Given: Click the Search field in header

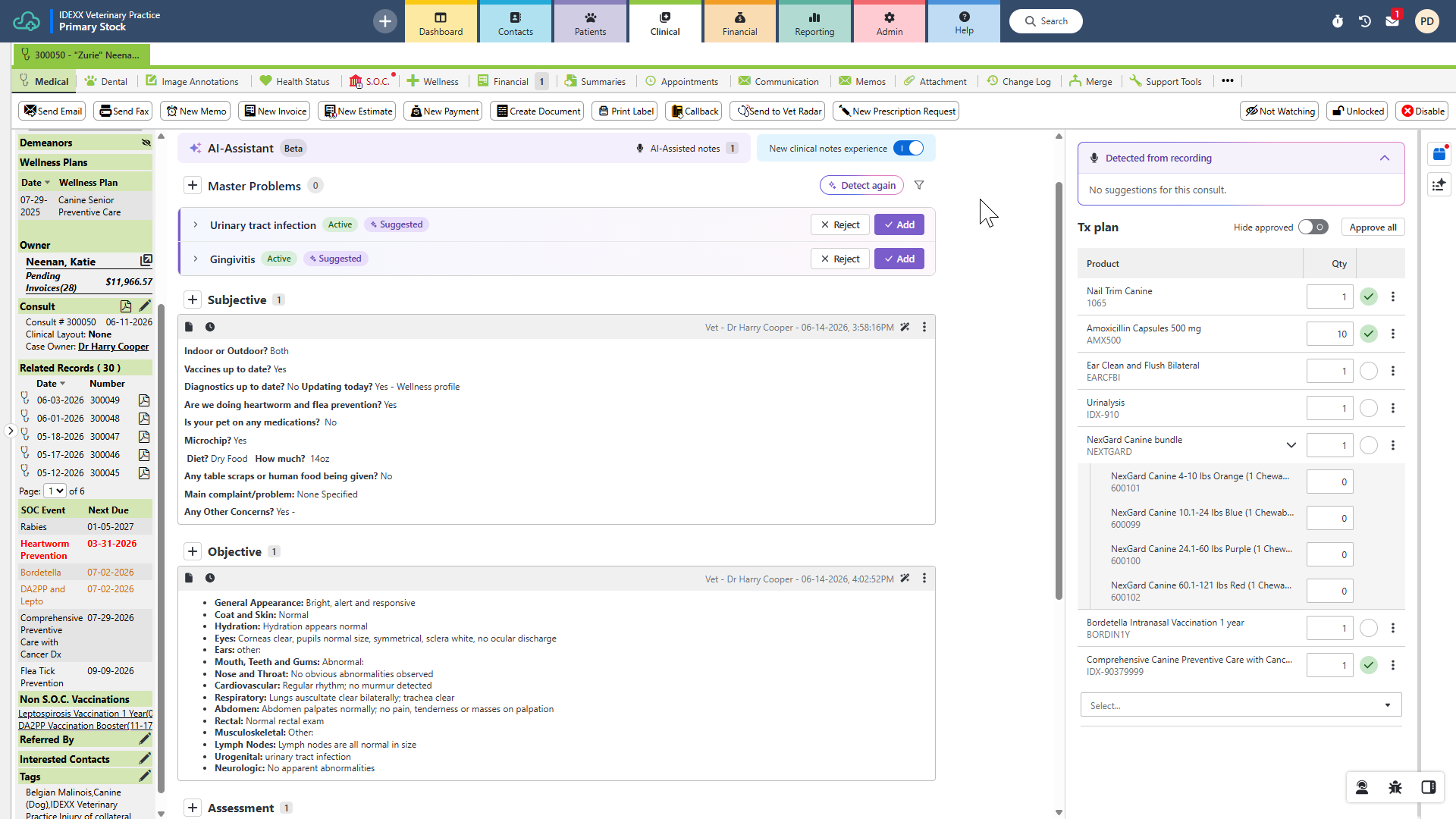Looking at the screenshot, I should point(1046,21).
